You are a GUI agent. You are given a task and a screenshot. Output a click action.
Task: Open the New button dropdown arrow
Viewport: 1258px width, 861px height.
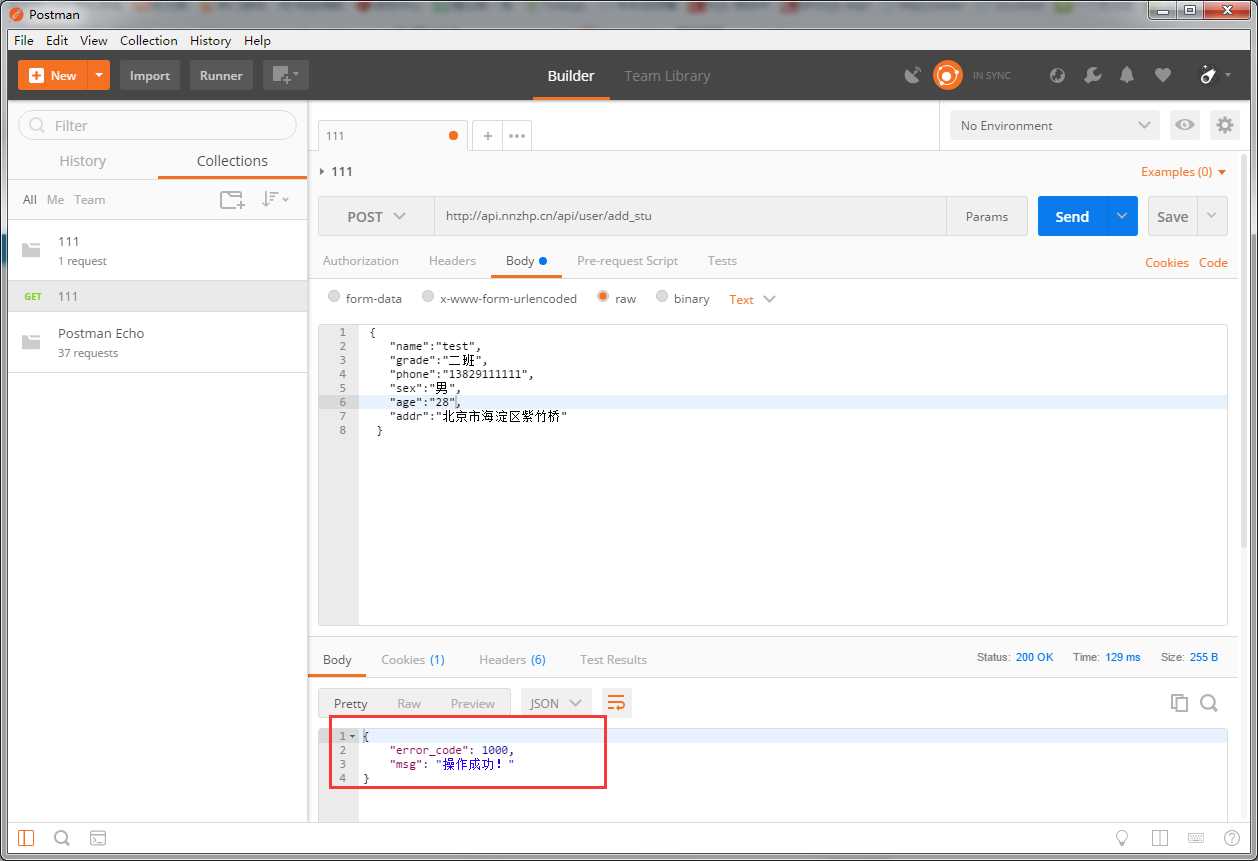pyautogui.click(x=99, y=75)
